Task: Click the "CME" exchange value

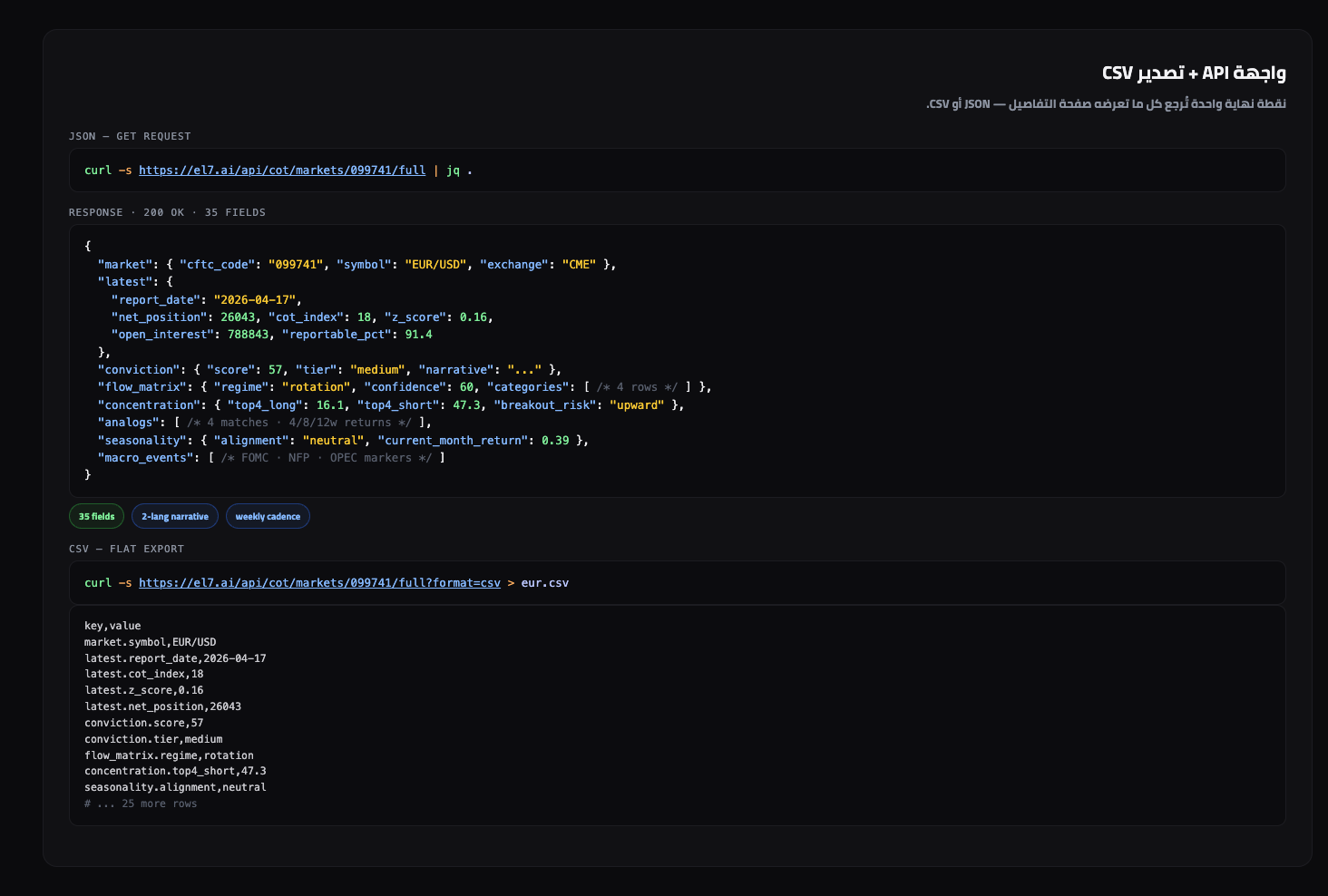Action: [579, 265]
